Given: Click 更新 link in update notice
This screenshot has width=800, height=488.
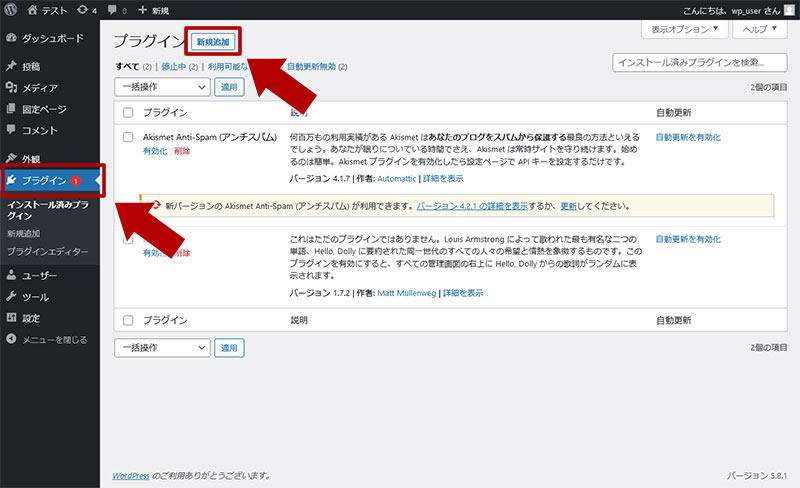Looking at the screenshot, I should (x=568, y=206).
